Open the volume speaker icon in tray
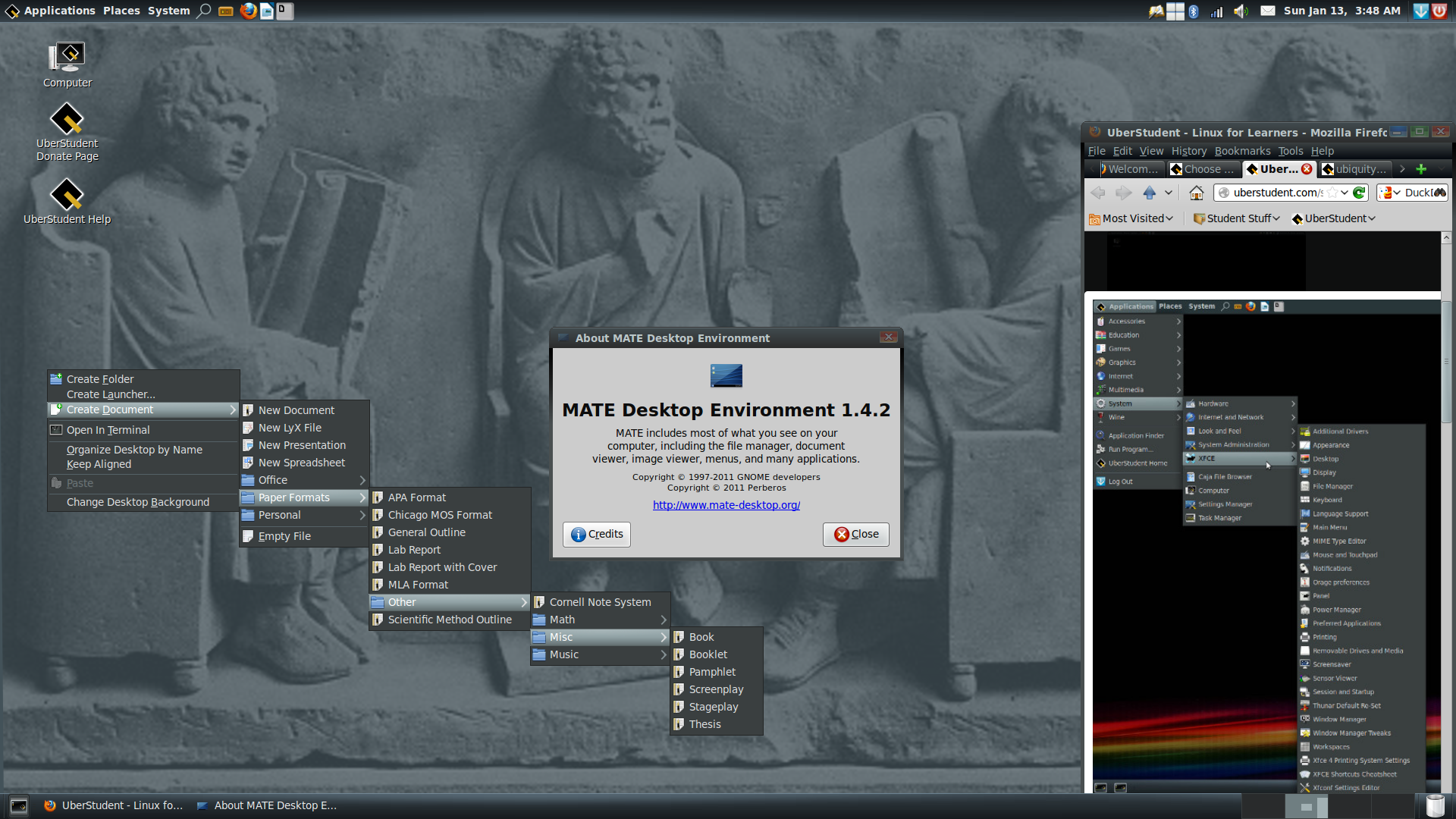This screenshot has width=1456, height=819. (x=1241, y=11)
